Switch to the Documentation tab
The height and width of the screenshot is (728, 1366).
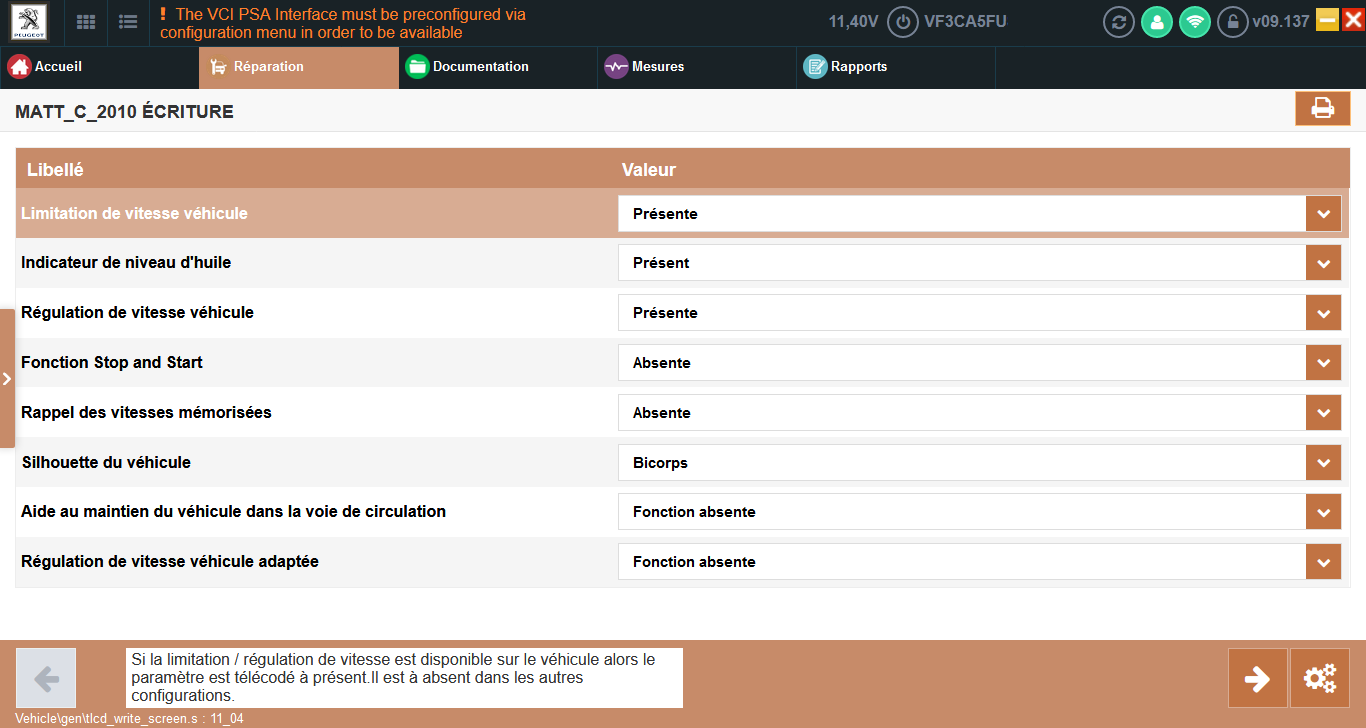[x=480, y=67]
